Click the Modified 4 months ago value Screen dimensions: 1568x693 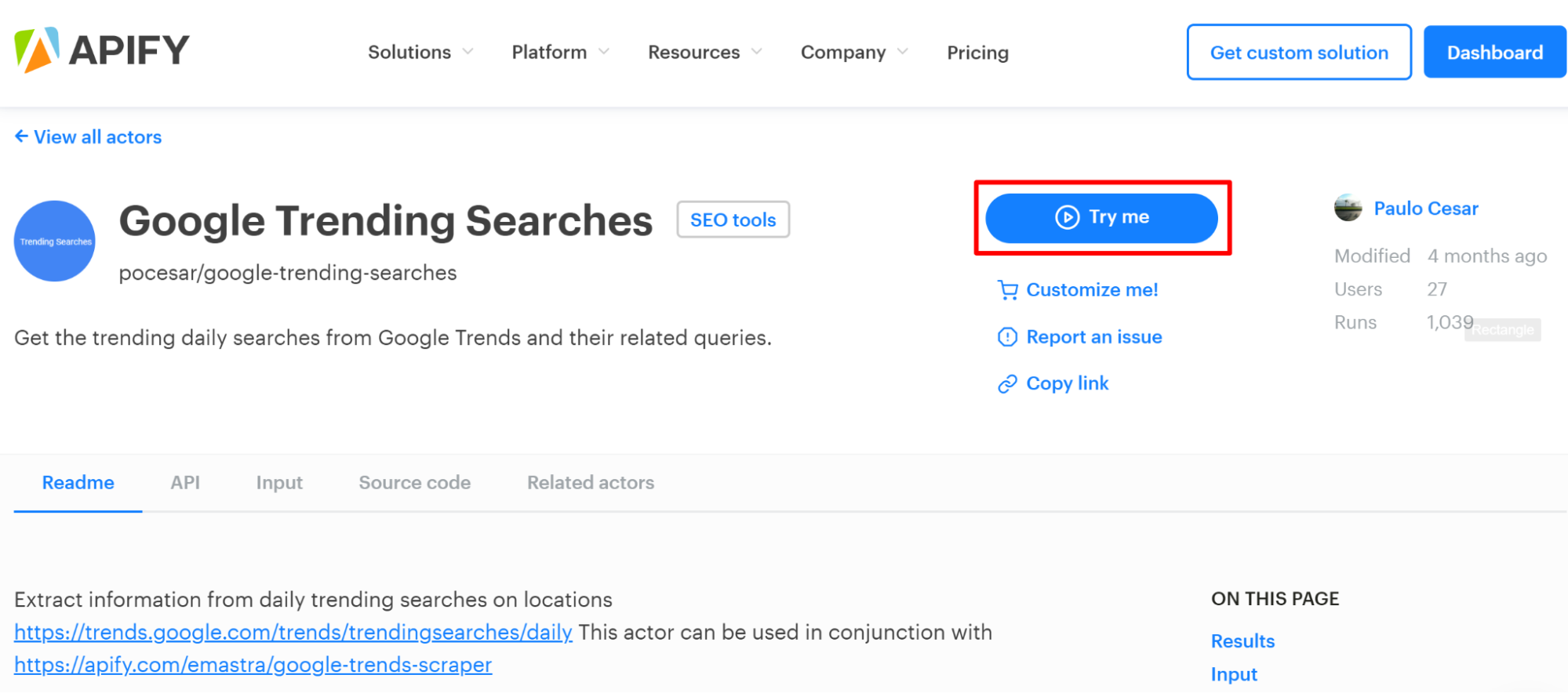tap(1487, 256)
